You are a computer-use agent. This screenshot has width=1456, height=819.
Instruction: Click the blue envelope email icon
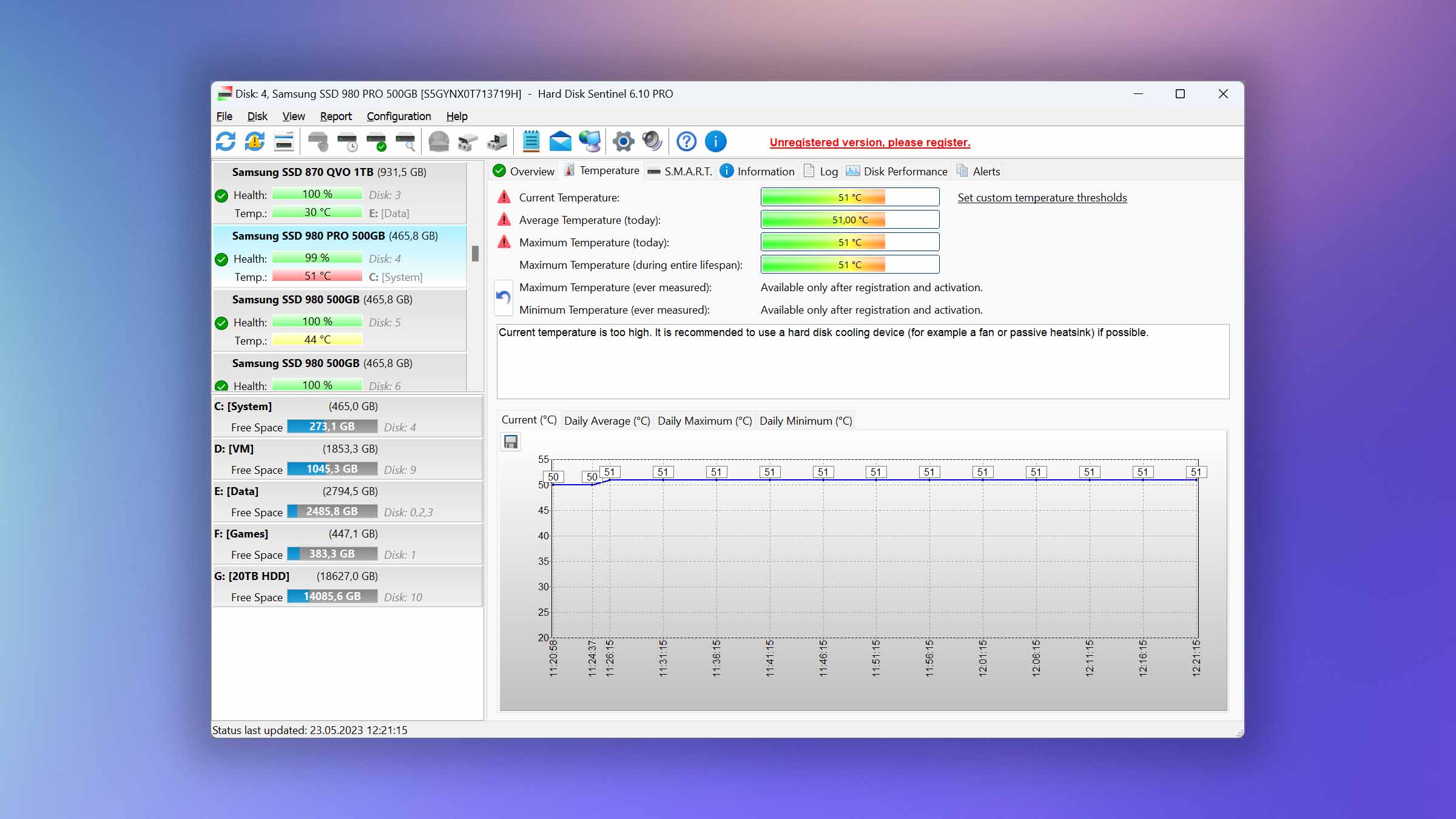[x=560, y=142]
